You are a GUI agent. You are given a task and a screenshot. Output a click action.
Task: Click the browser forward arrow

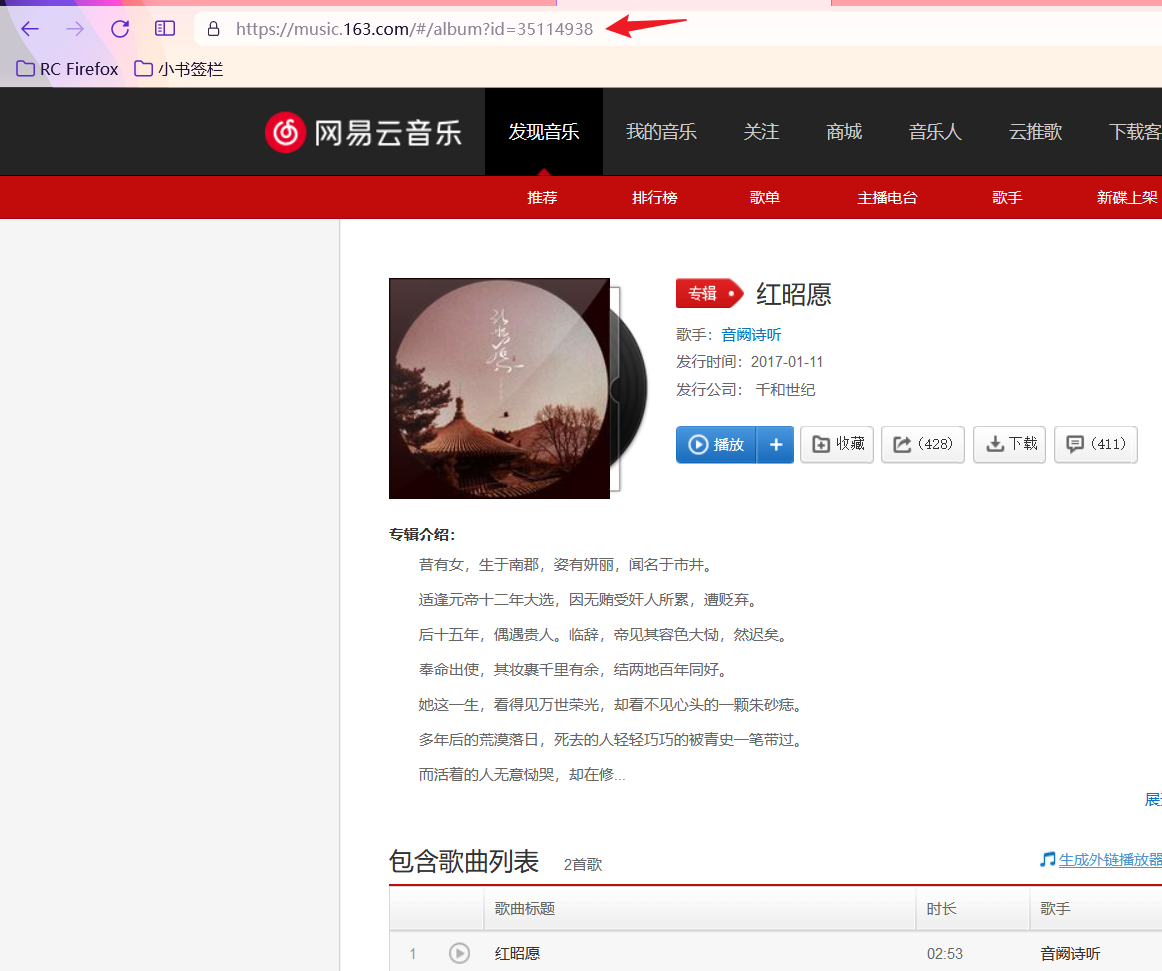tap(75, 29)
